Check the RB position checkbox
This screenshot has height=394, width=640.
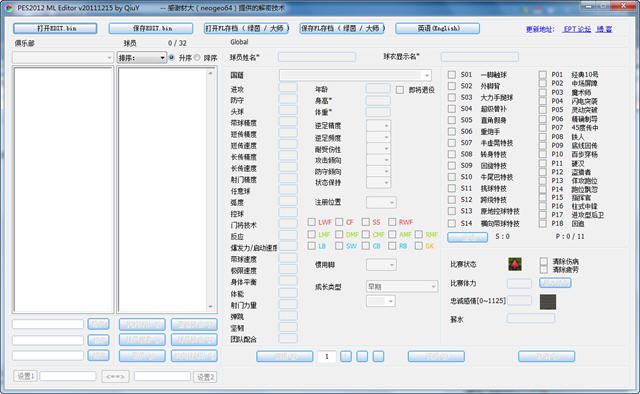(392, 246)
